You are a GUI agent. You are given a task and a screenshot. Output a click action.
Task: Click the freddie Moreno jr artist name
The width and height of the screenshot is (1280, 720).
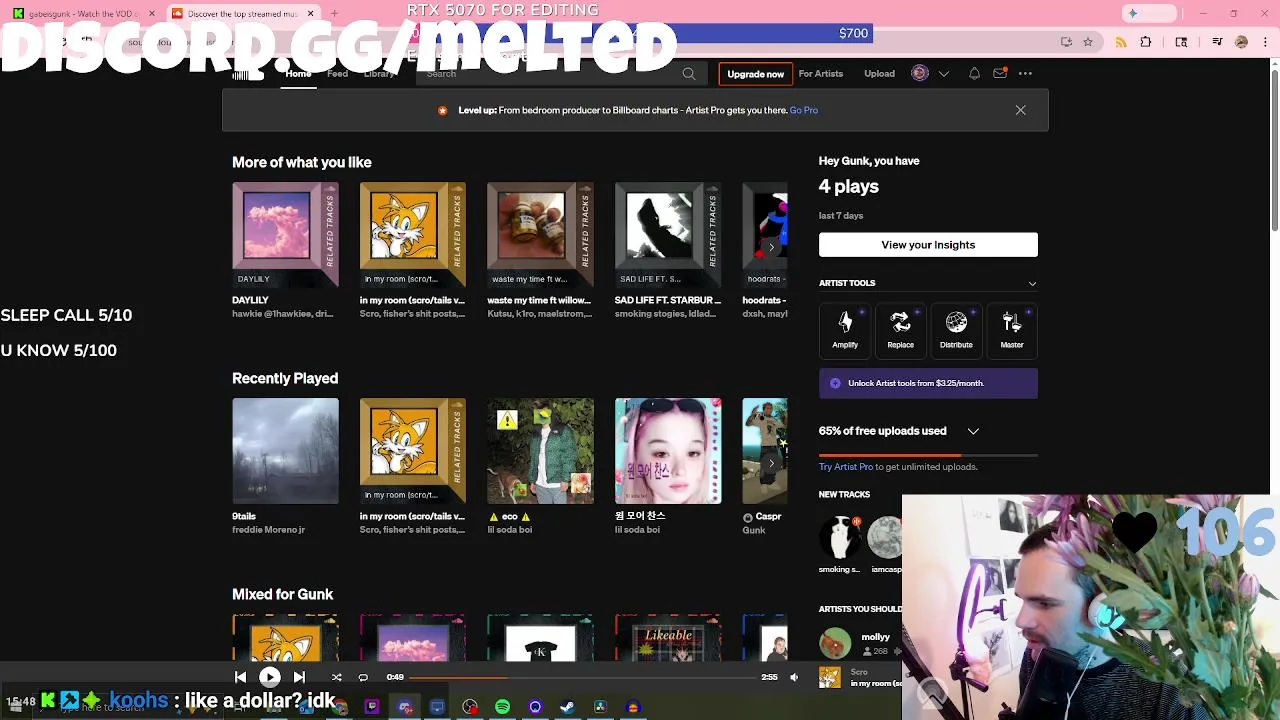click(x=268, y=530)
